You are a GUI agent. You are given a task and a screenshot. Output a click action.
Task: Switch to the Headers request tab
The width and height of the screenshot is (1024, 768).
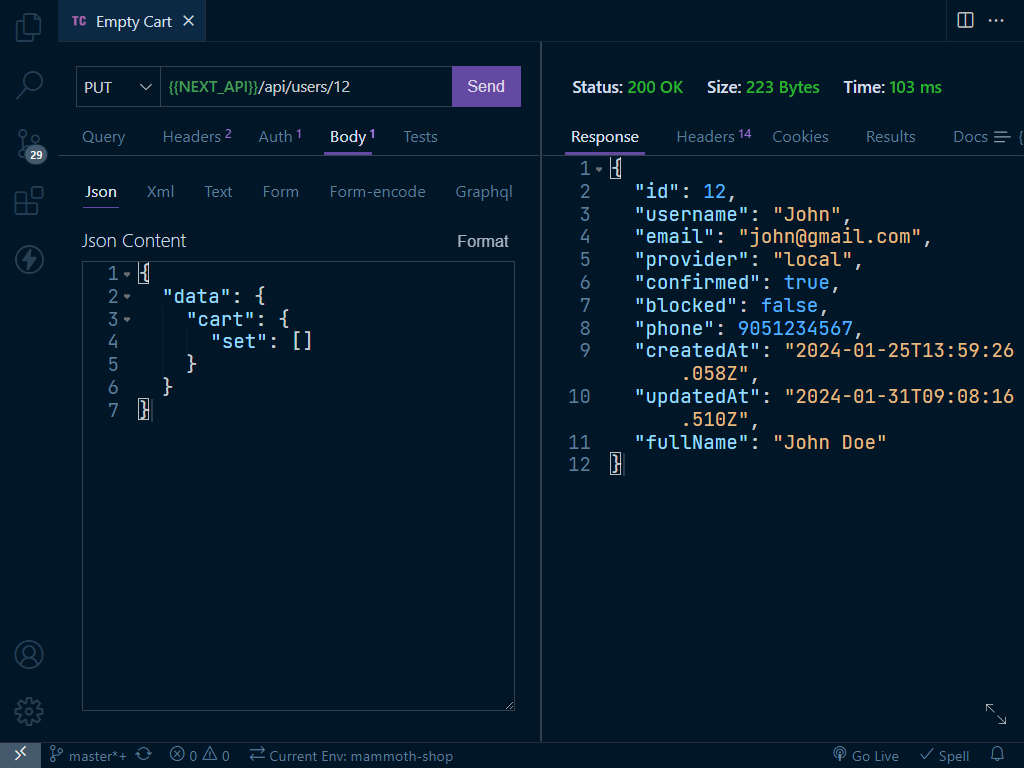pos(196,137)
